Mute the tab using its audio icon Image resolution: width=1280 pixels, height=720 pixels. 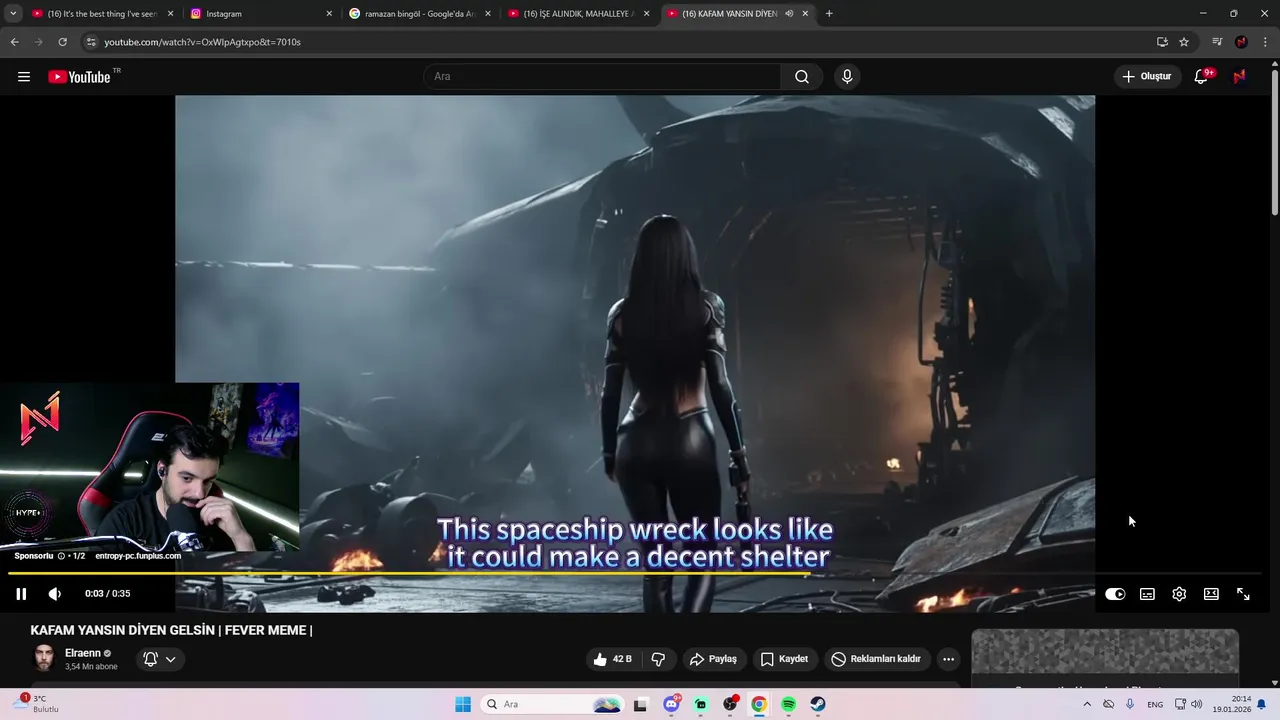pyautogui.click(x=788, y=14)
